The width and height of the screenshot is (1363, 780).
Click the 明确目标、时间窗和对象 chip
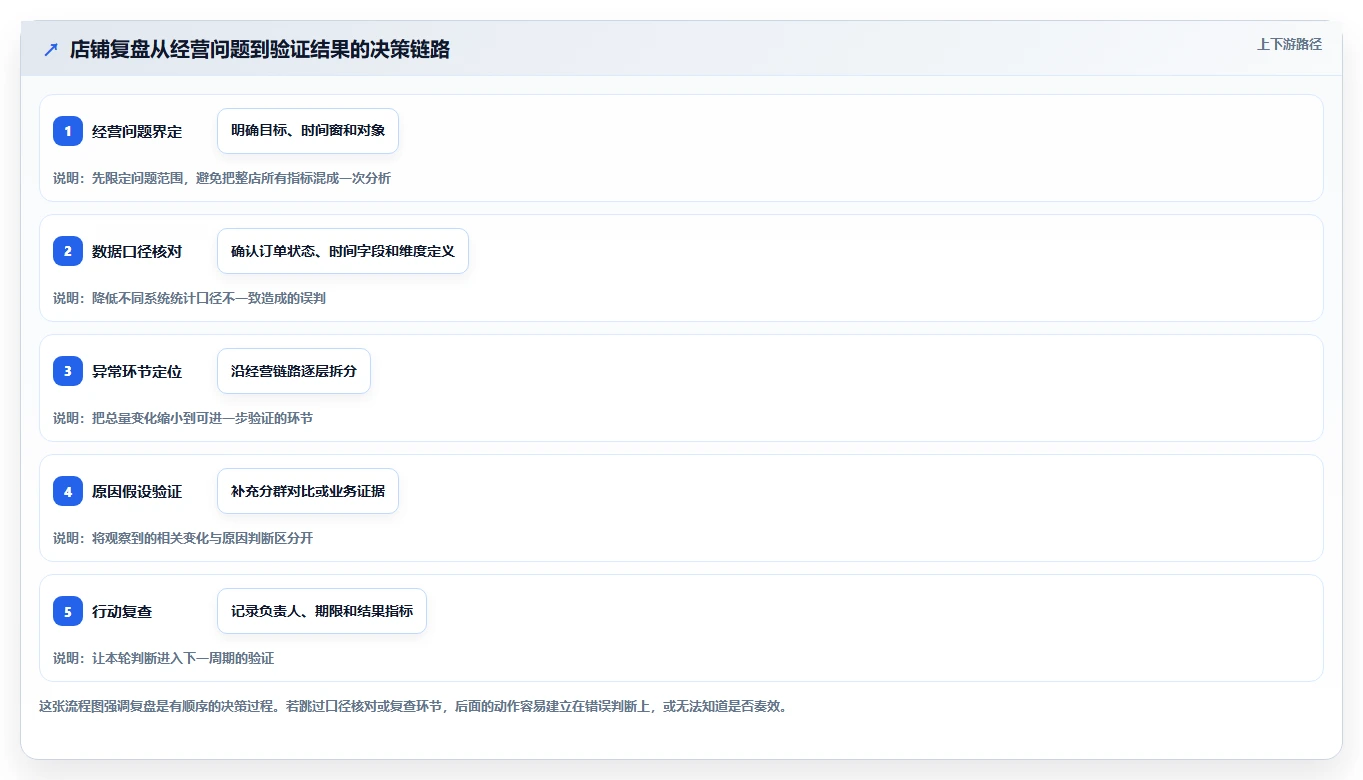click(x=308, y=131)
